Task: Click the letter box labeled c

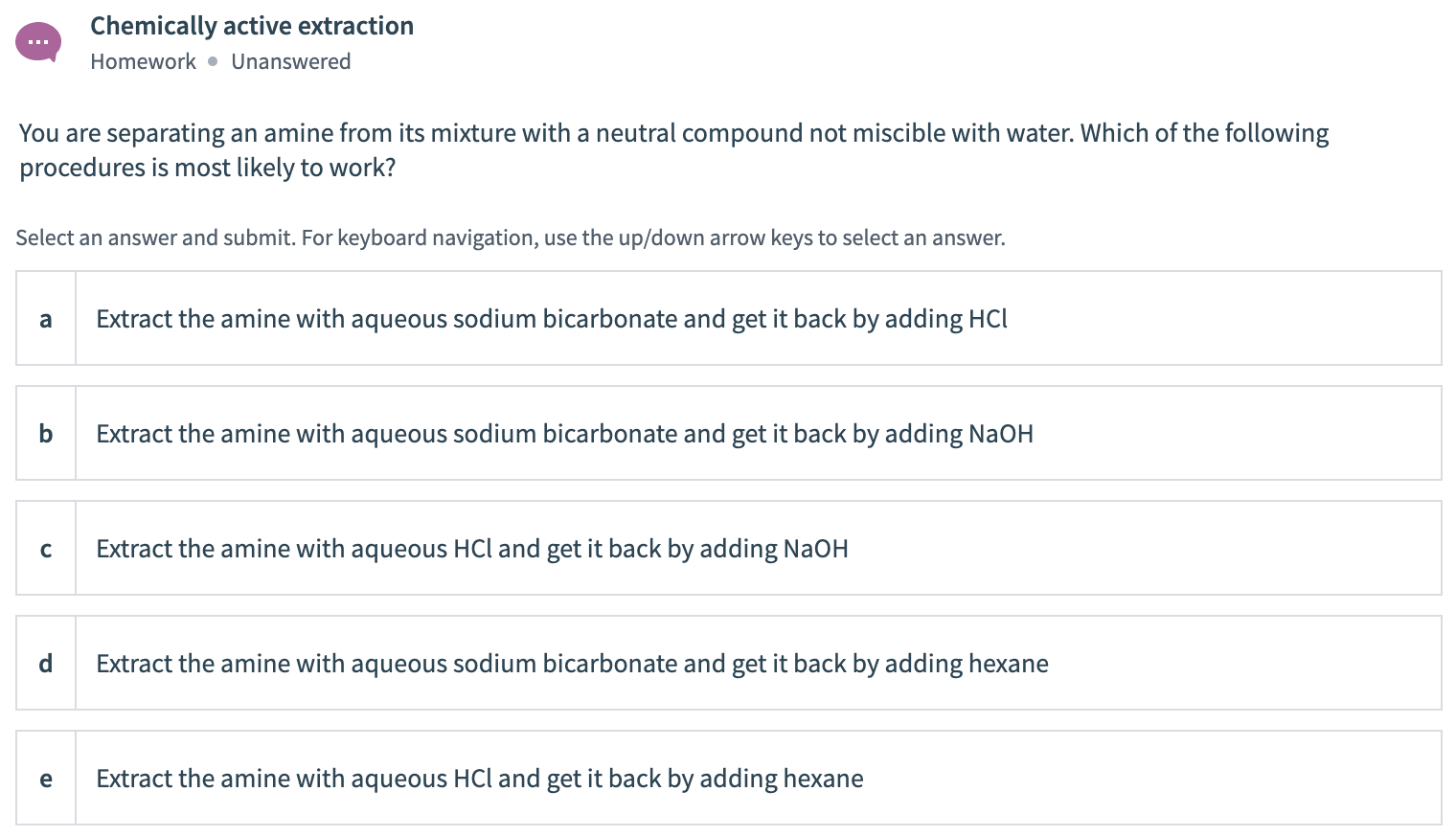Action: pos(45,548)
